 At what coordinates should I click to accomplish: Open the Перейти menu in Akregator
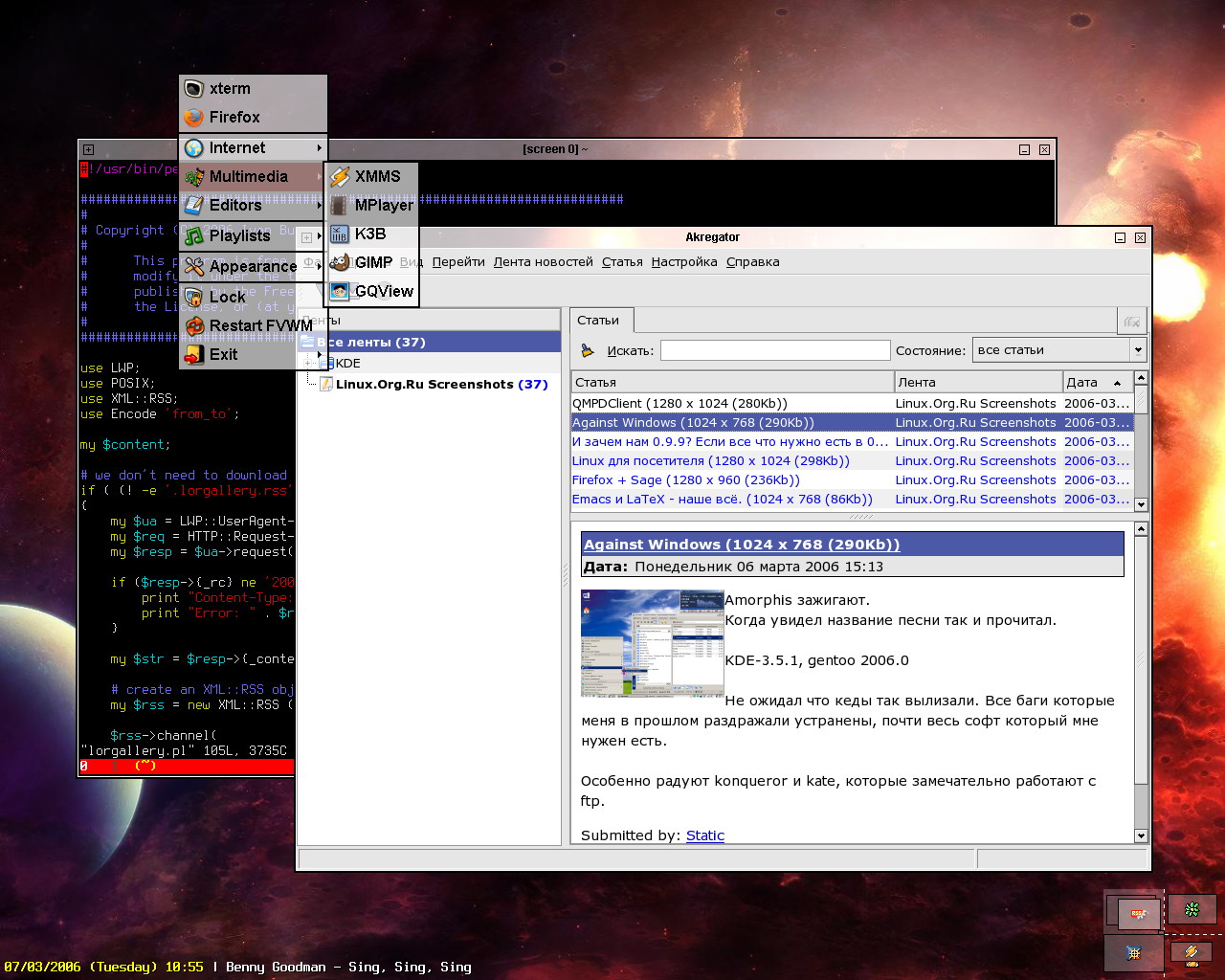pos(458,262)
